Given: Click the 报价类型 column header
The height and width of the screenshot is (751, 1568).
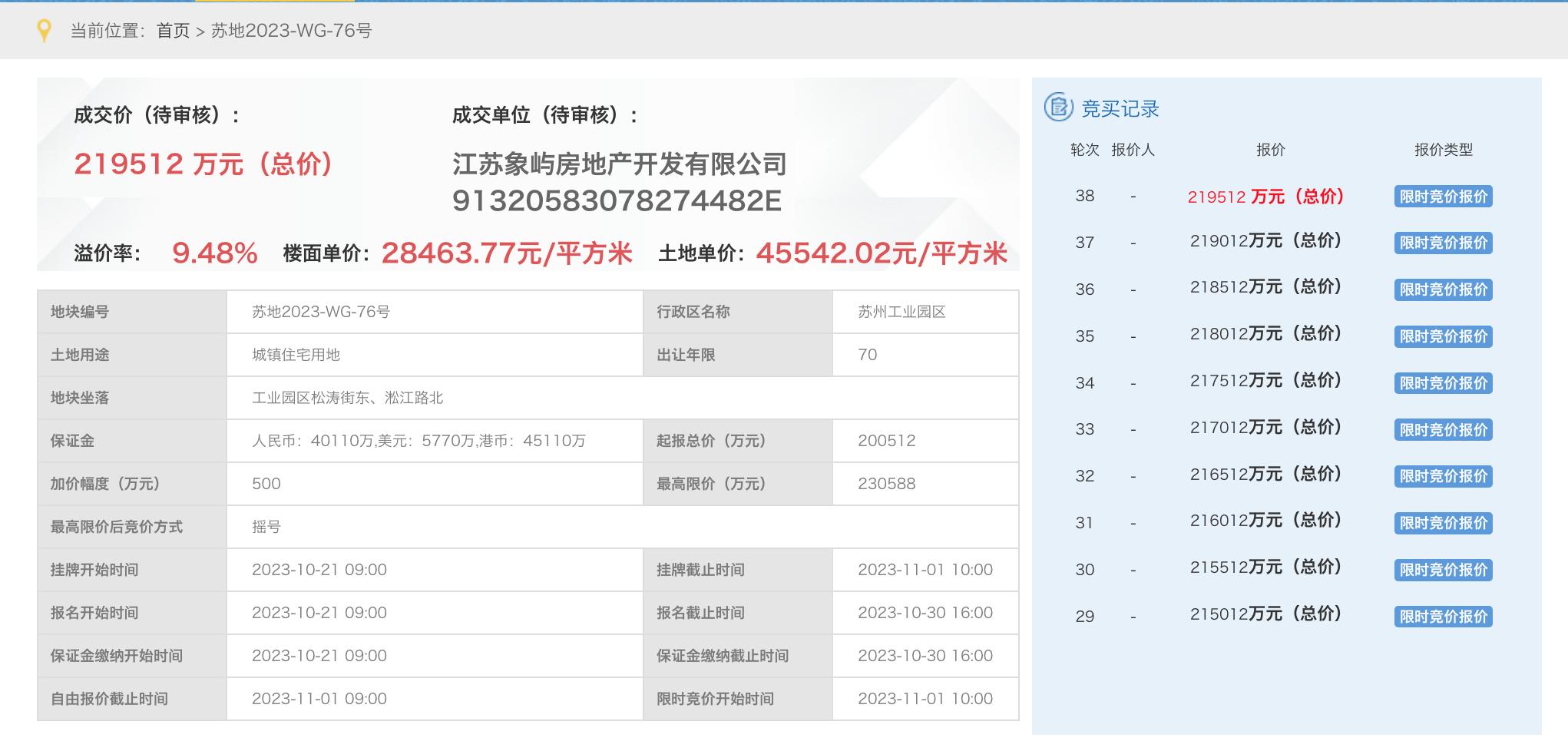Looking at the screenshot, I should click(x=1444, y=150).
